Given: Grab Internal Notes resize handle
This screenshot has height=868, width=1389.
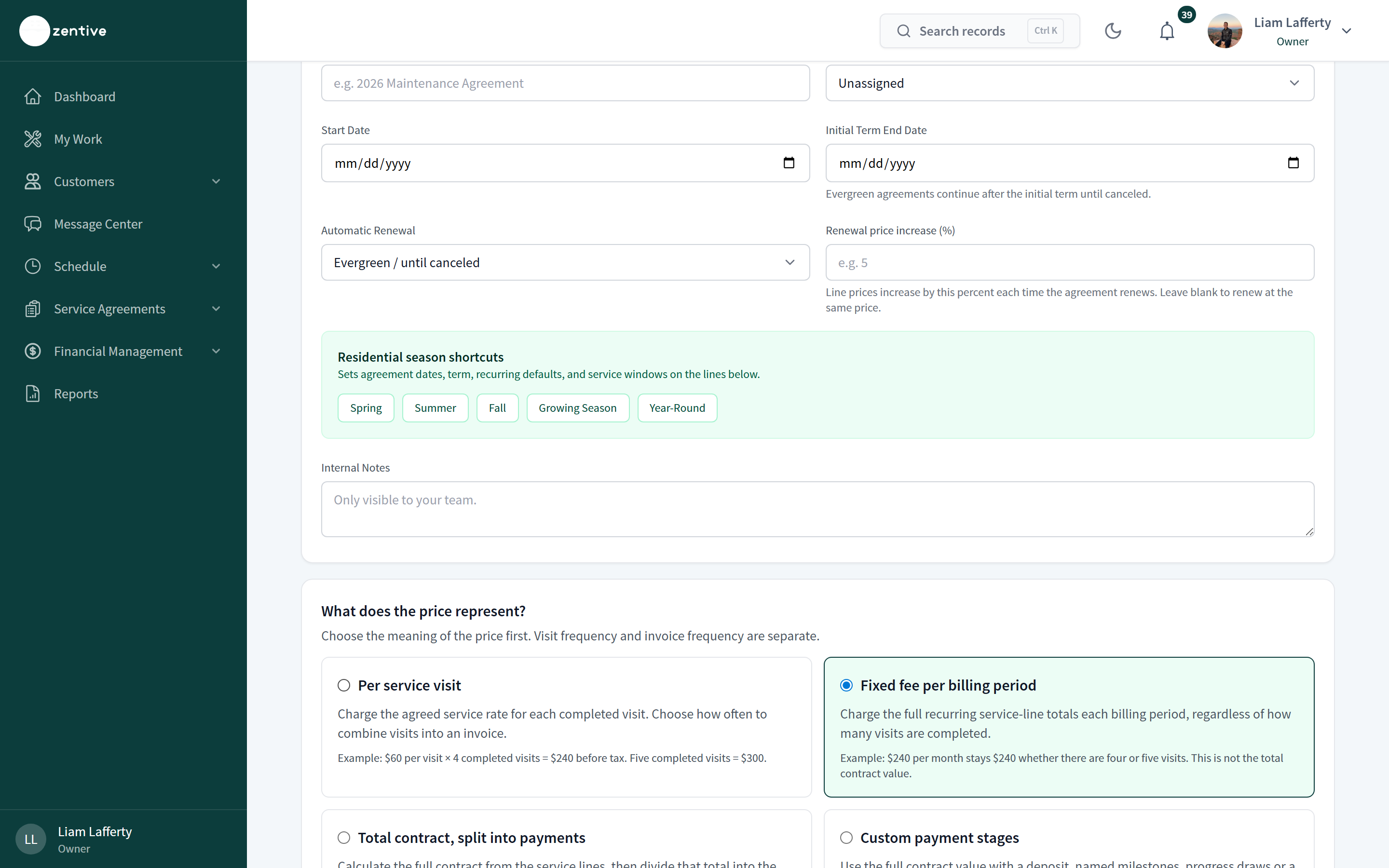Looking at the screenshot, I should click(1309, 531).
